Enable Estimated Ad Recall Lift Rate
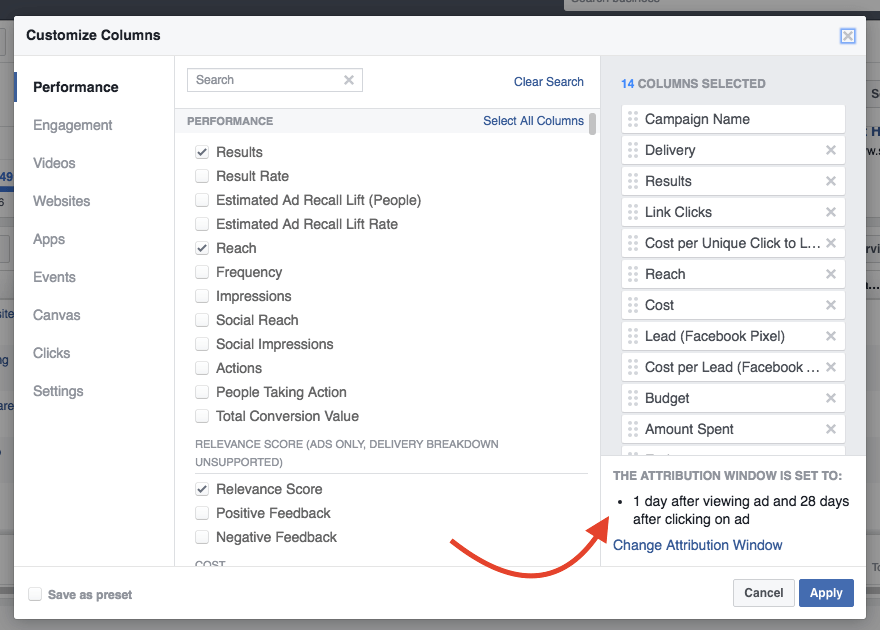This screenshot has width=880, height=630. (202, 224)
